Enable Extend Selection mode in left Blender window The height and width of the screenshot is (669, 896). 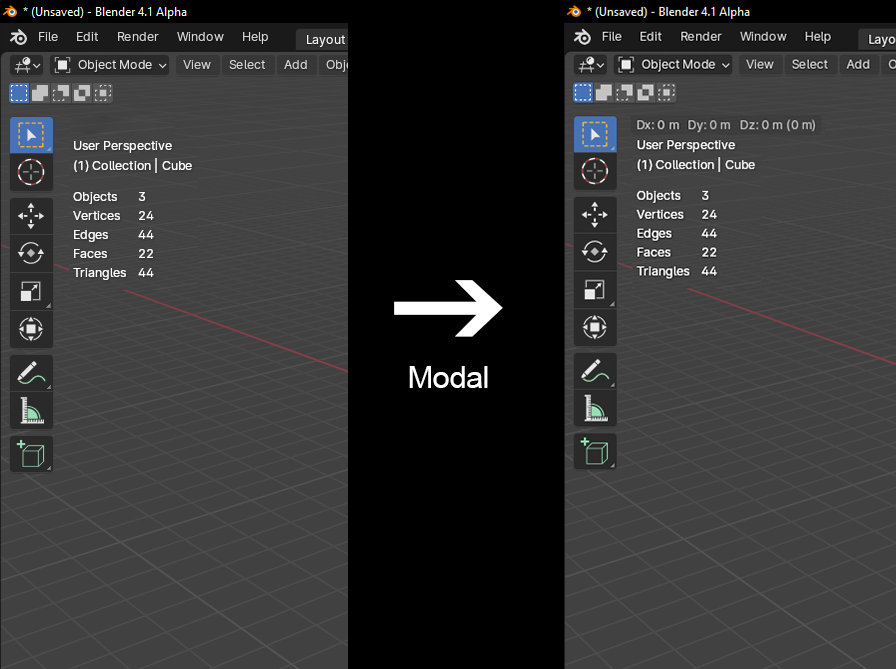tap(40, 93)
